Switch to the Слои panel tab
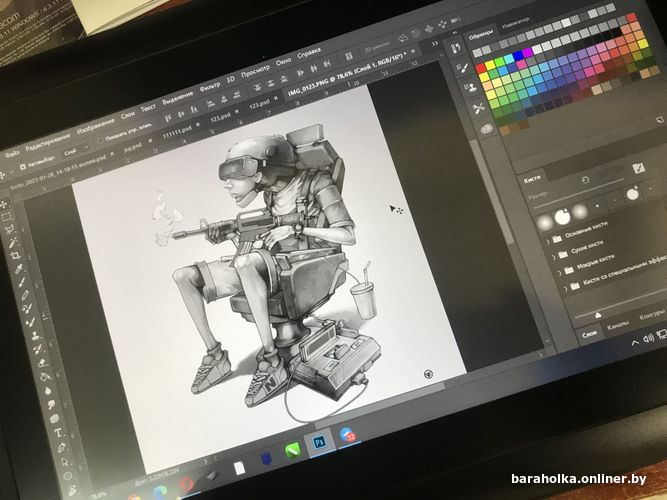The image size is (667, 500). click(x=589, y=334)
